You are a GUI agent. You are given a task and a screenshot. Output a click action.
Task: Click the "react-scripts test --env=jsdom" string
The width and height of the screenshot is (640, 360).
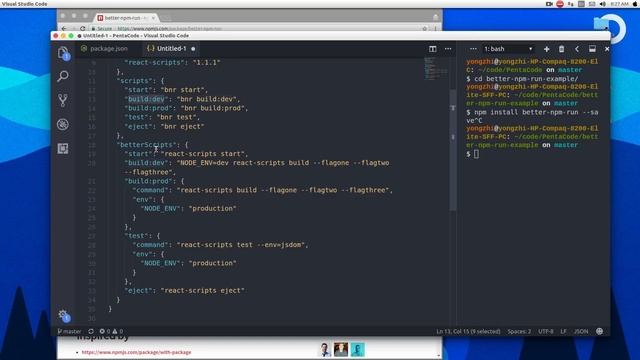[x=241, y=245]
